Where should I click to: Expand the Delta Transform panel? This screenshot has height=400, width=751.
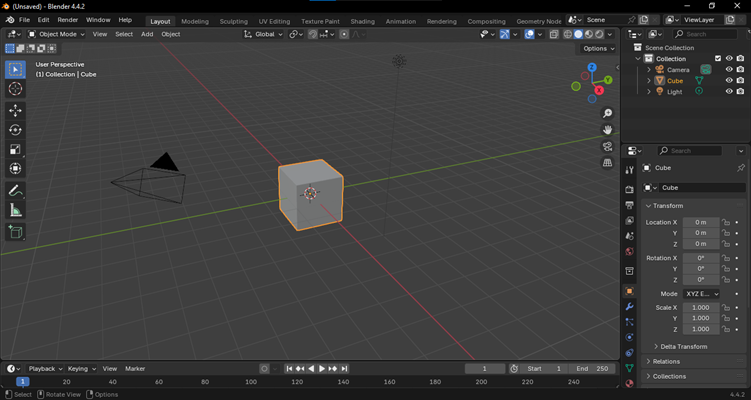(x=684, y=346)
